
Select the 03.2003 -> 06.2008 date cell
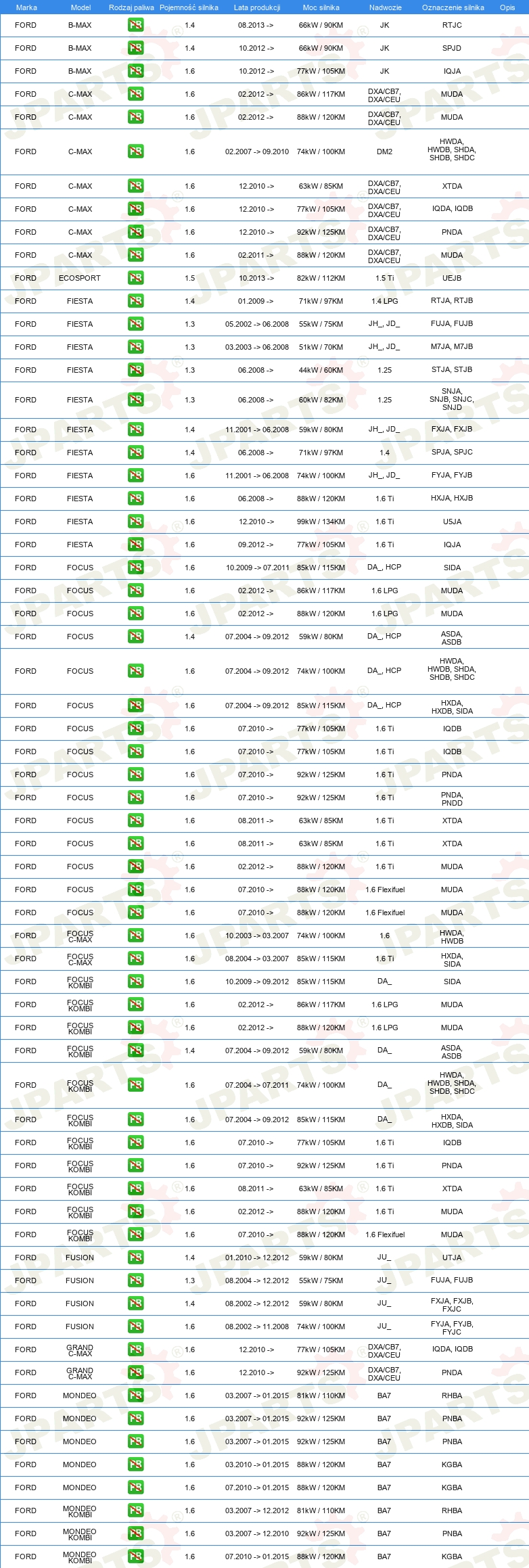point(257,347)
